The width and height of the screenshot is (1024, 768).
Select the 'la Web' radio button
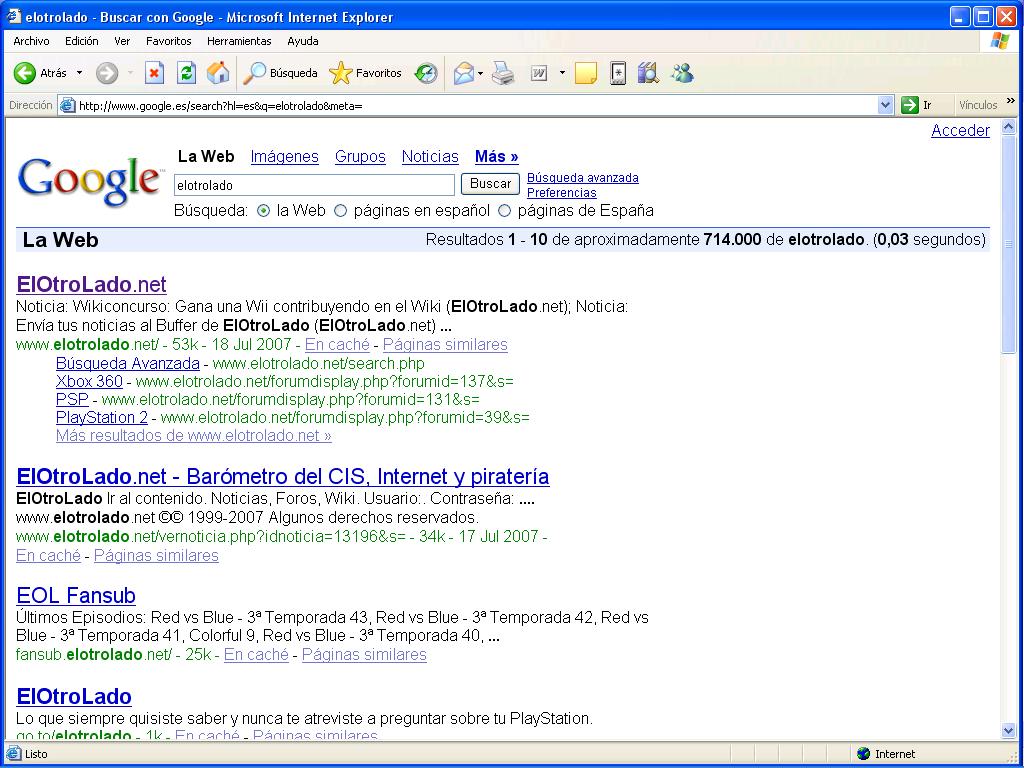(x=264, y=211)
